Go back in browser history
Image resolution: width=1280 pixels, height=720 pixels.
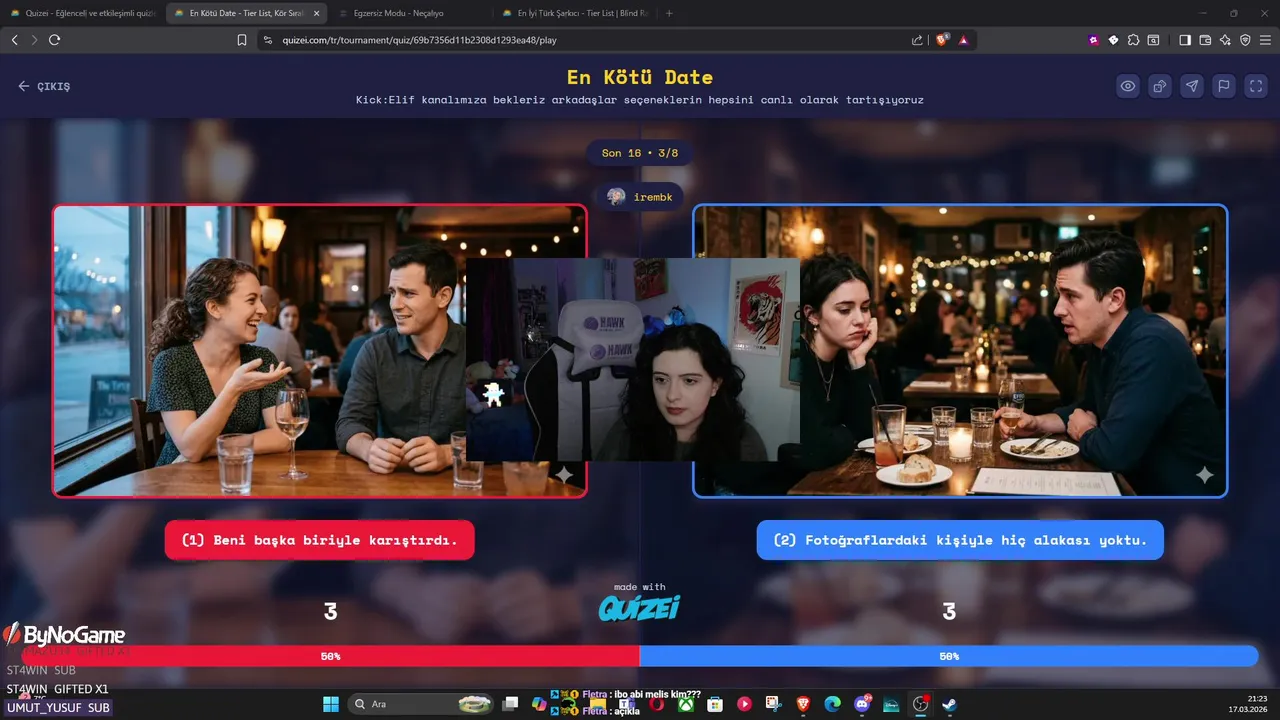(x=14, y=40)
